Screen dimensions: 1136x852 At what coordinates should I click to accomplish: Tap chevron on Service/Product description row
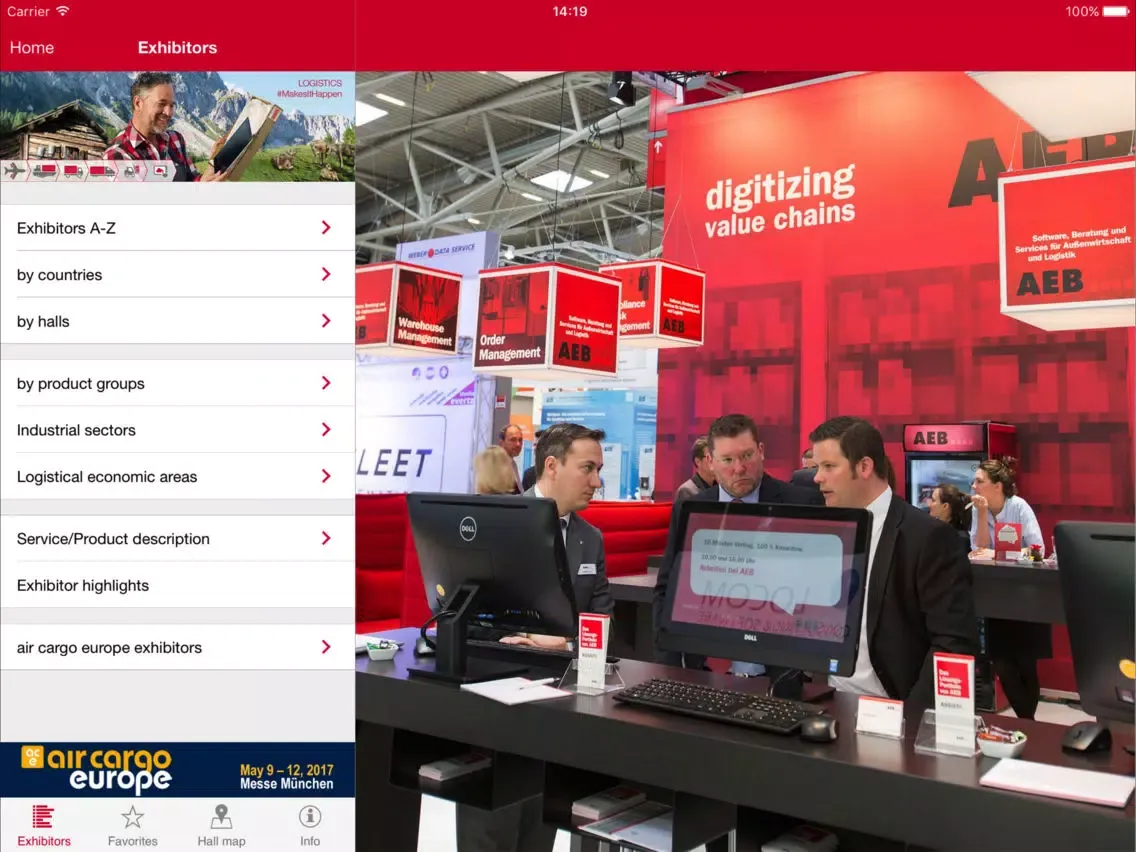coord(326,538)
